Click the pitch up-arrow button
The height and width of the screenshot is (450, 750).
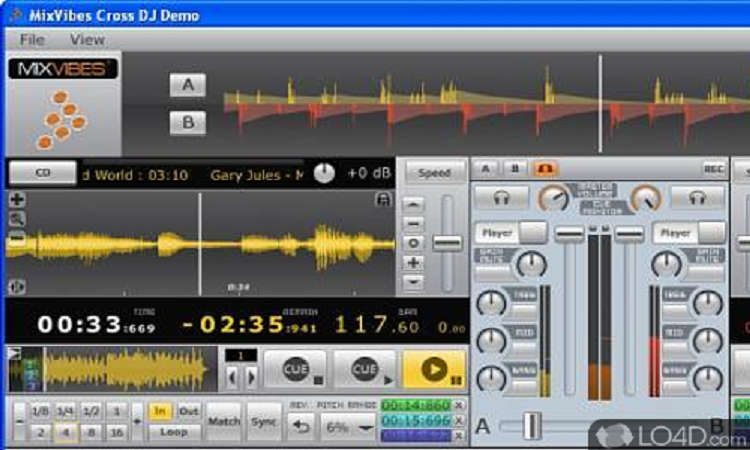pyautogui.click(x=413, y=205)
